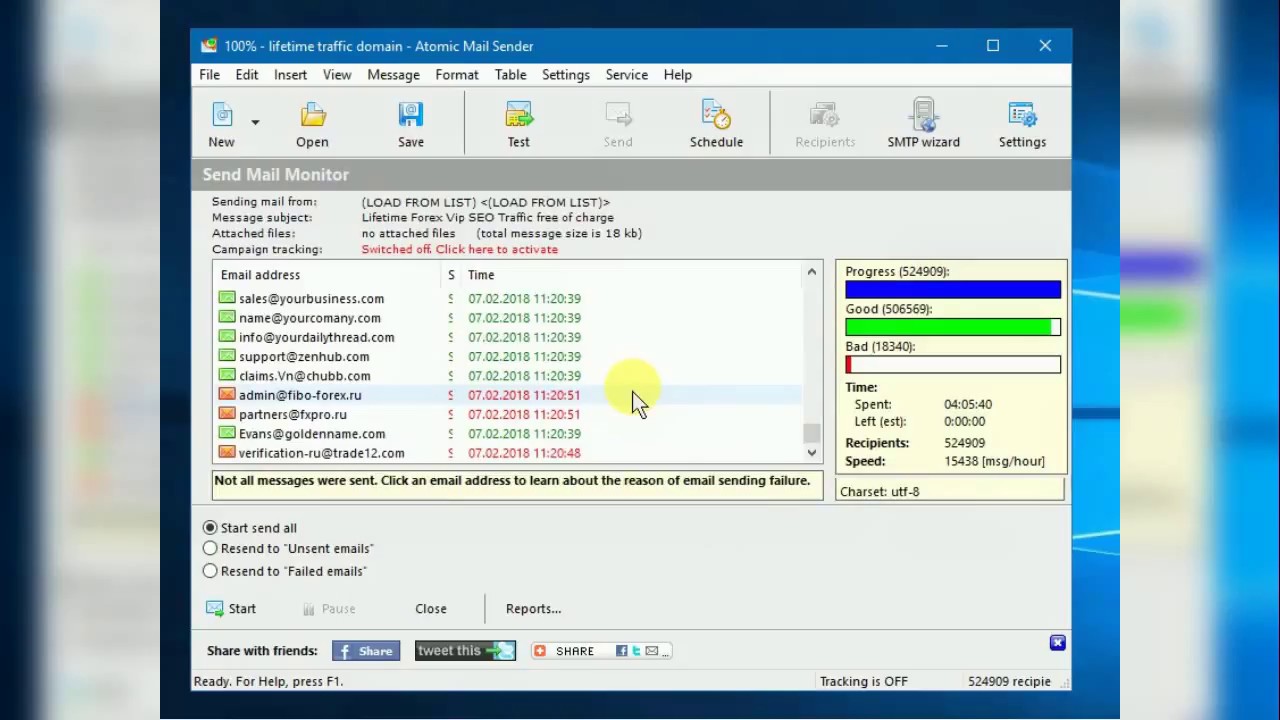
Task: Click the Atomic Mail Sender title icon
Action: pos(208,46)
